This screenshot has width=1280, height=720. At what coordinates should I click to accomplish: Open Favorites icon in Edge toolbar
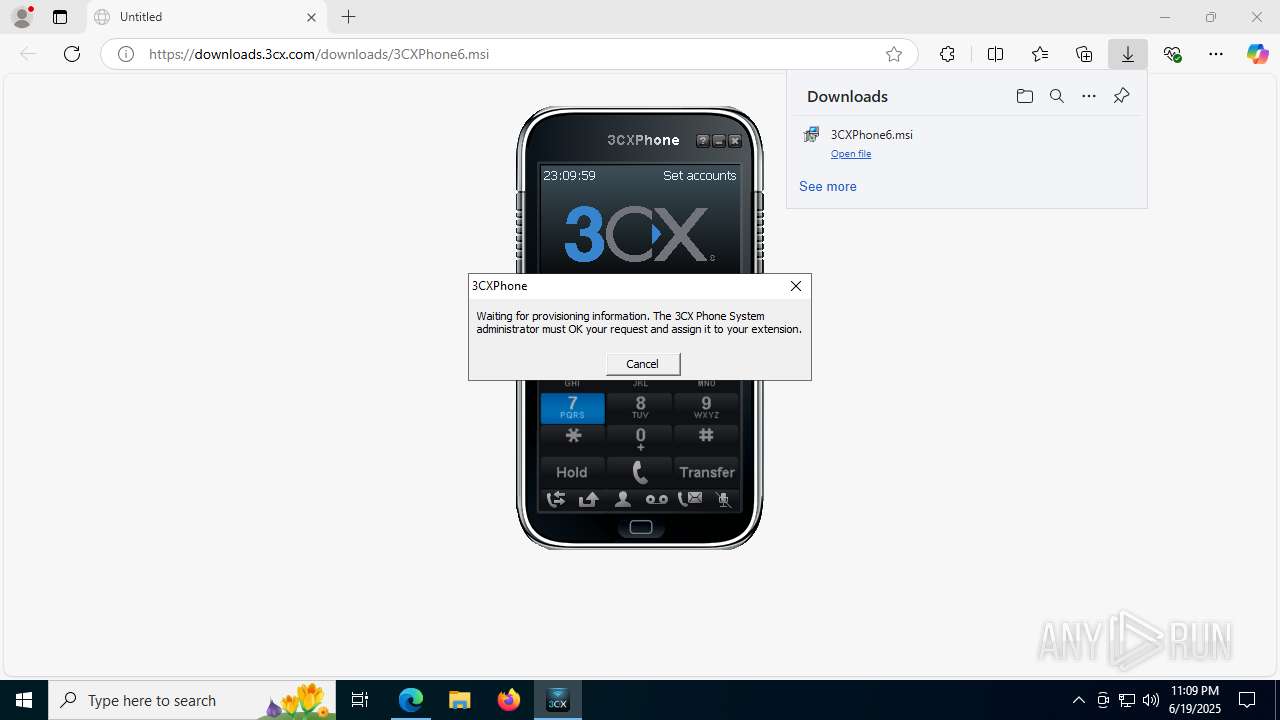point(1040,54)
